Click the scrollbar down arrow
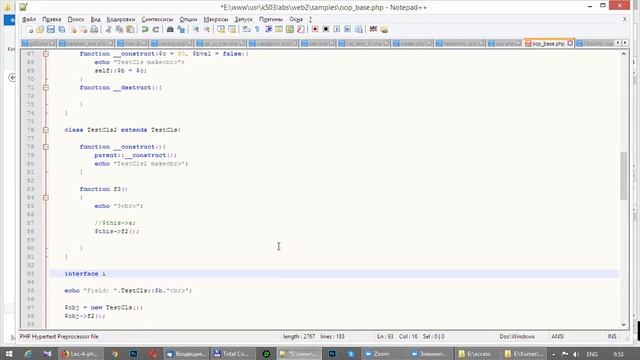Image resolution: width=640 pixels, height=360 pixels. (624, 324)
